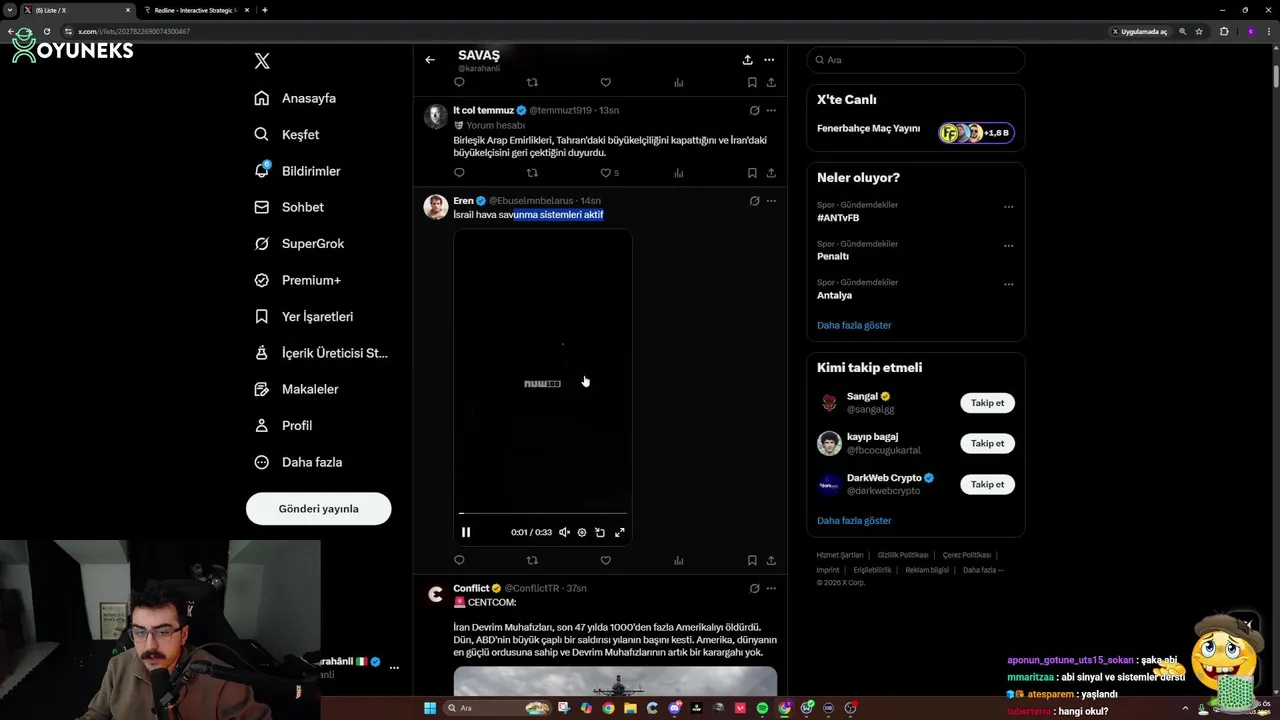This screenshot has width=1280, height=720.
Task: Explain lt col temmuz post with Grok
Action: click(x=754, y=110)
